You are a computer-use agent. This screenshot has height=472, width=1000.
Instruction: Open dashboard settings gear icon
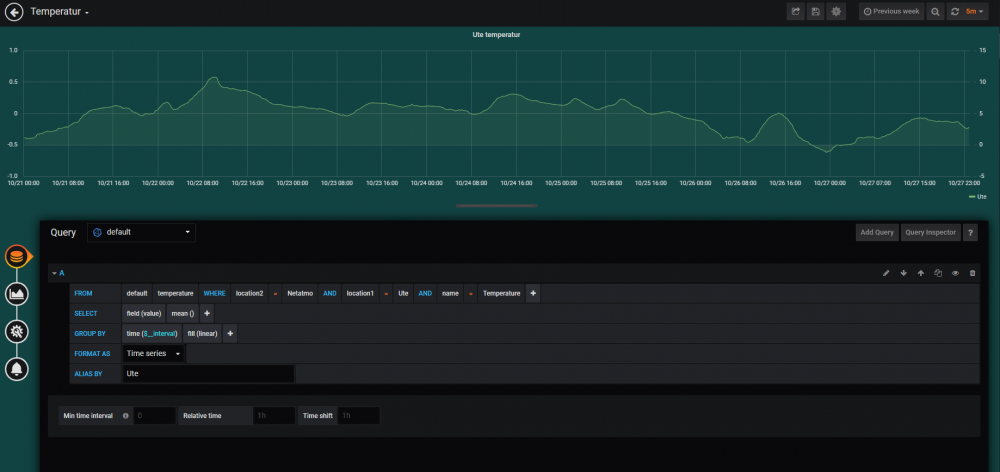click(x=837, y=12)
